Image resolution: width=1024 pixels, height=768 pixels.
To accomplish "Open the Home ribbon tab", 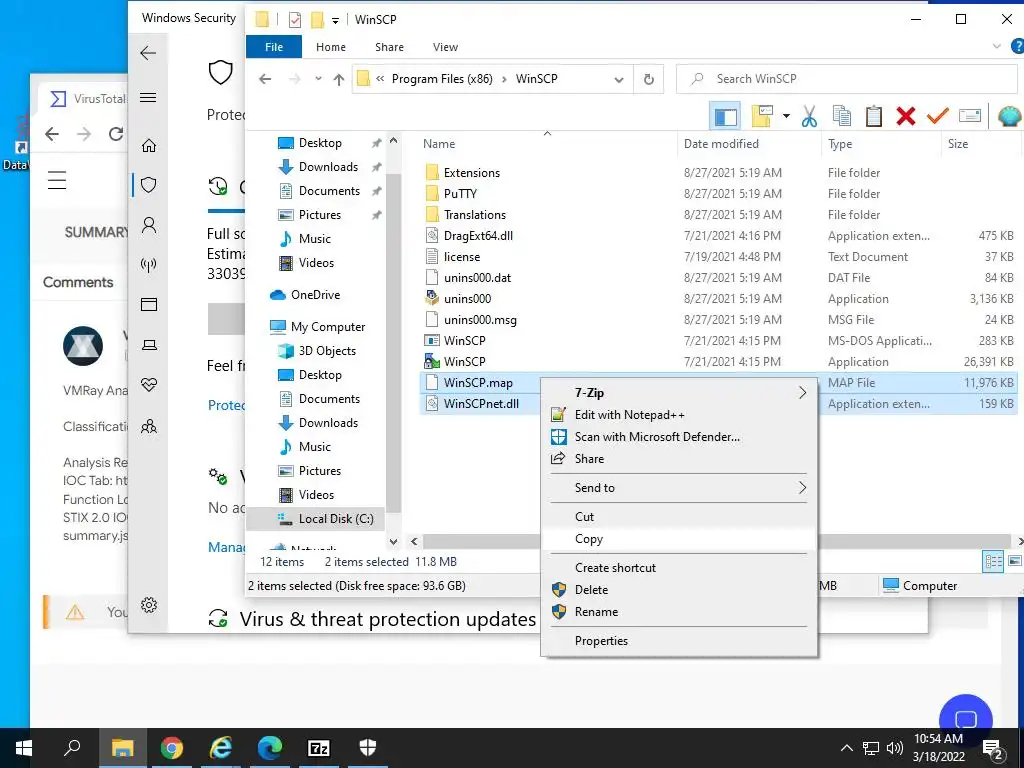I will click(330, 47).
